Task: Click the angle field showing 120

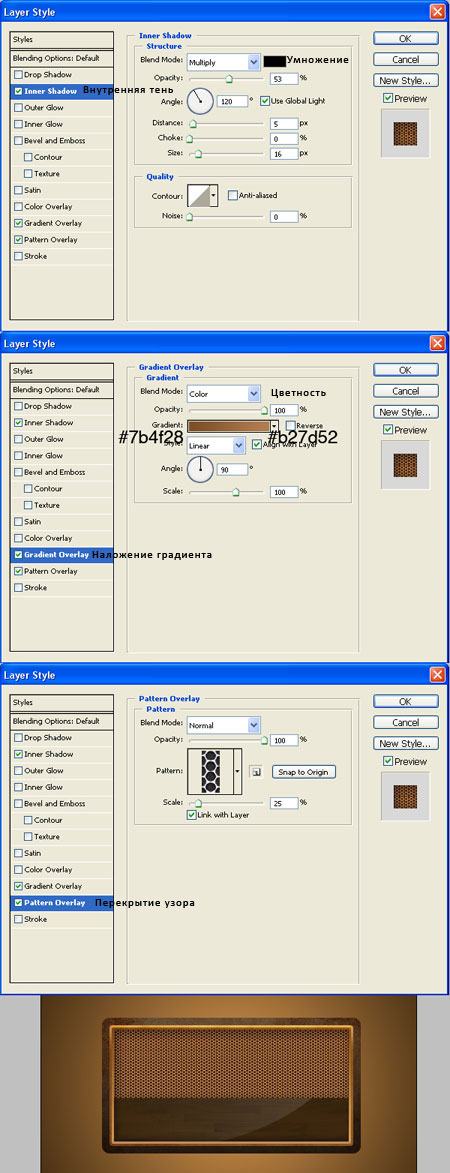Action: point(232,100)
